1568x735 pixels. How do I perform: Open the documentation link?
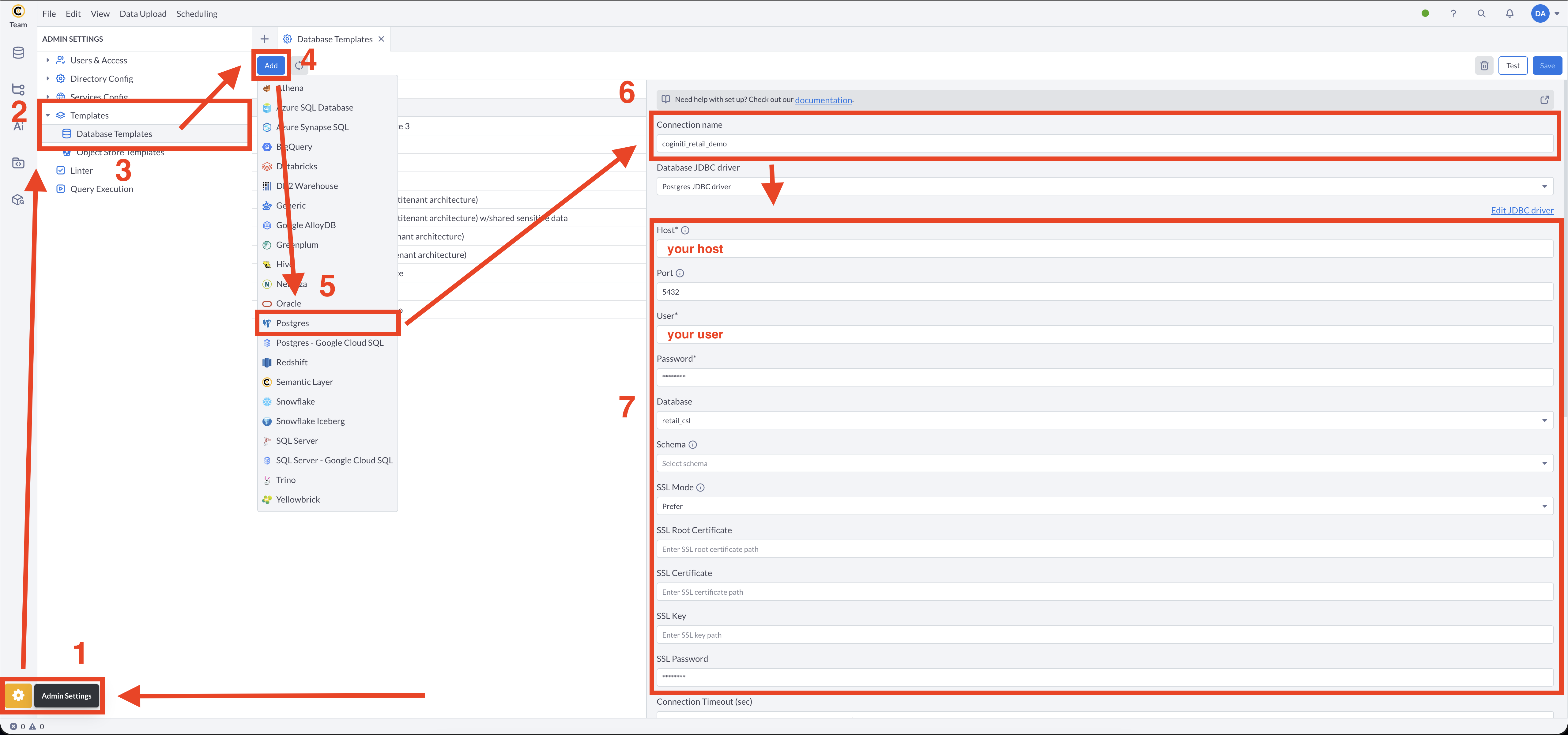click(x=823, y=100)
